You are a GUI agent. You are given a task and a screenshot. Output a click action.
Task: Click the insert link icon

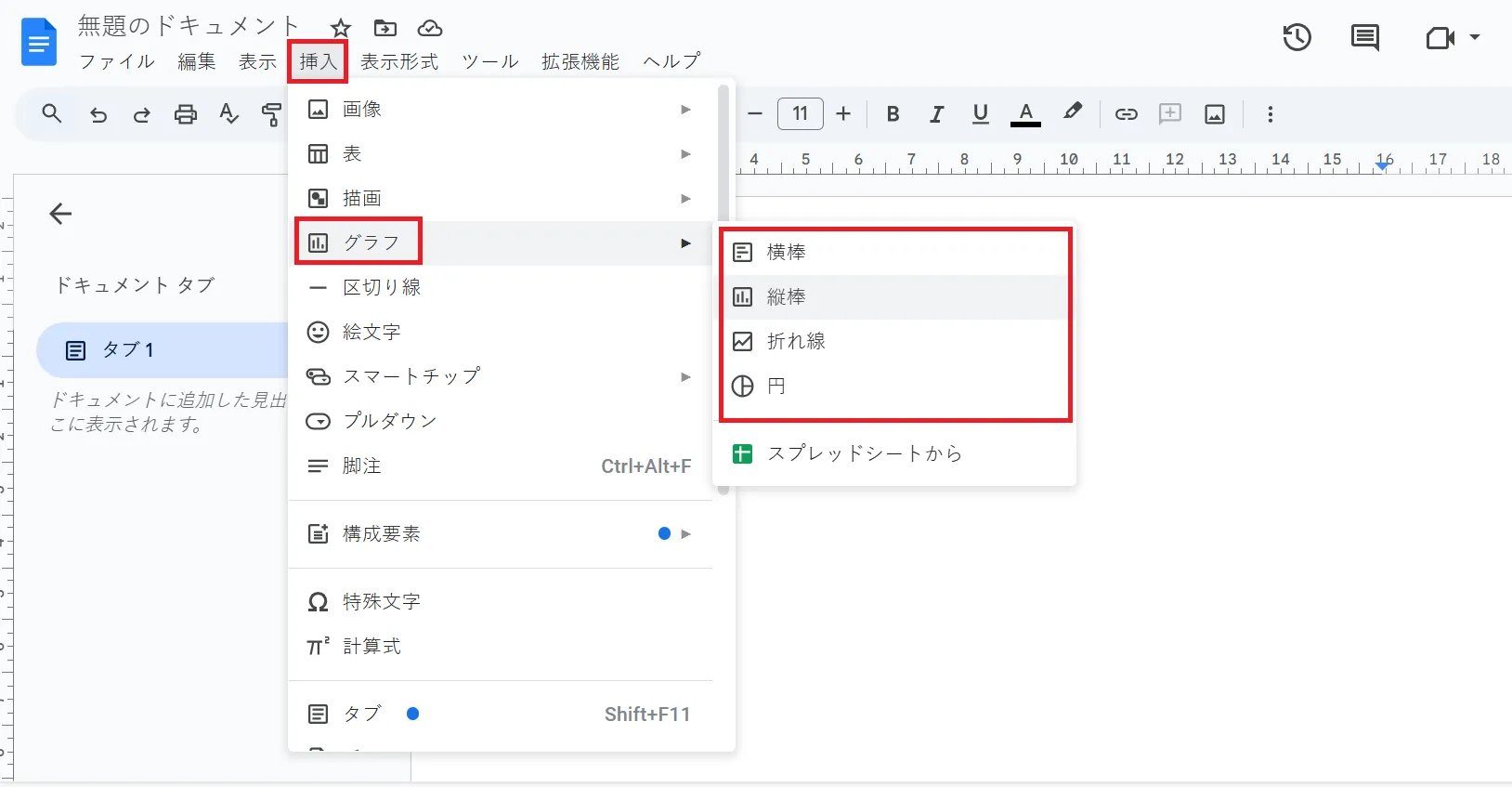coord(1126,114)
